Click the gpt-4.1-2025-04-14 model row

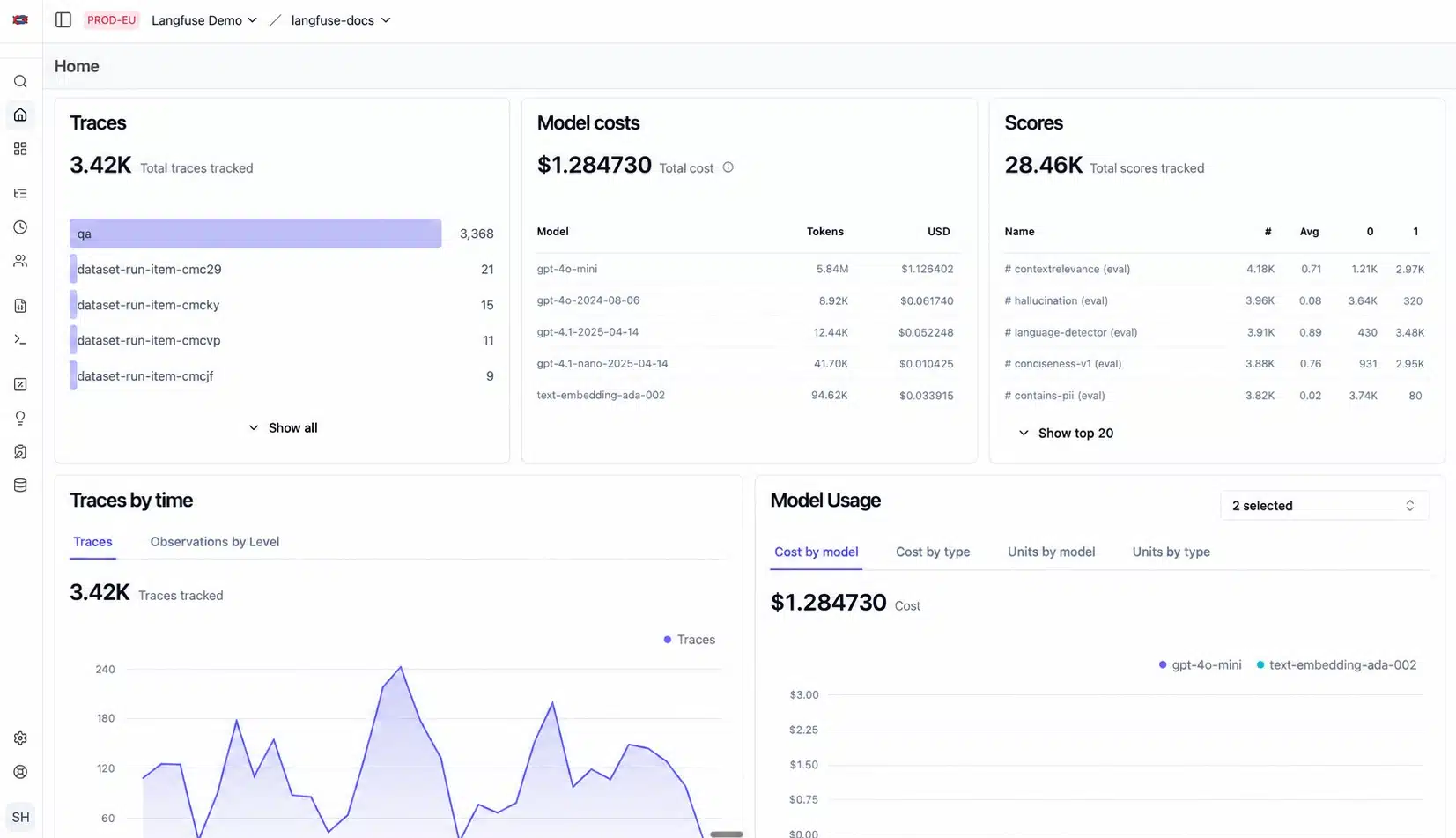[749, 332]
